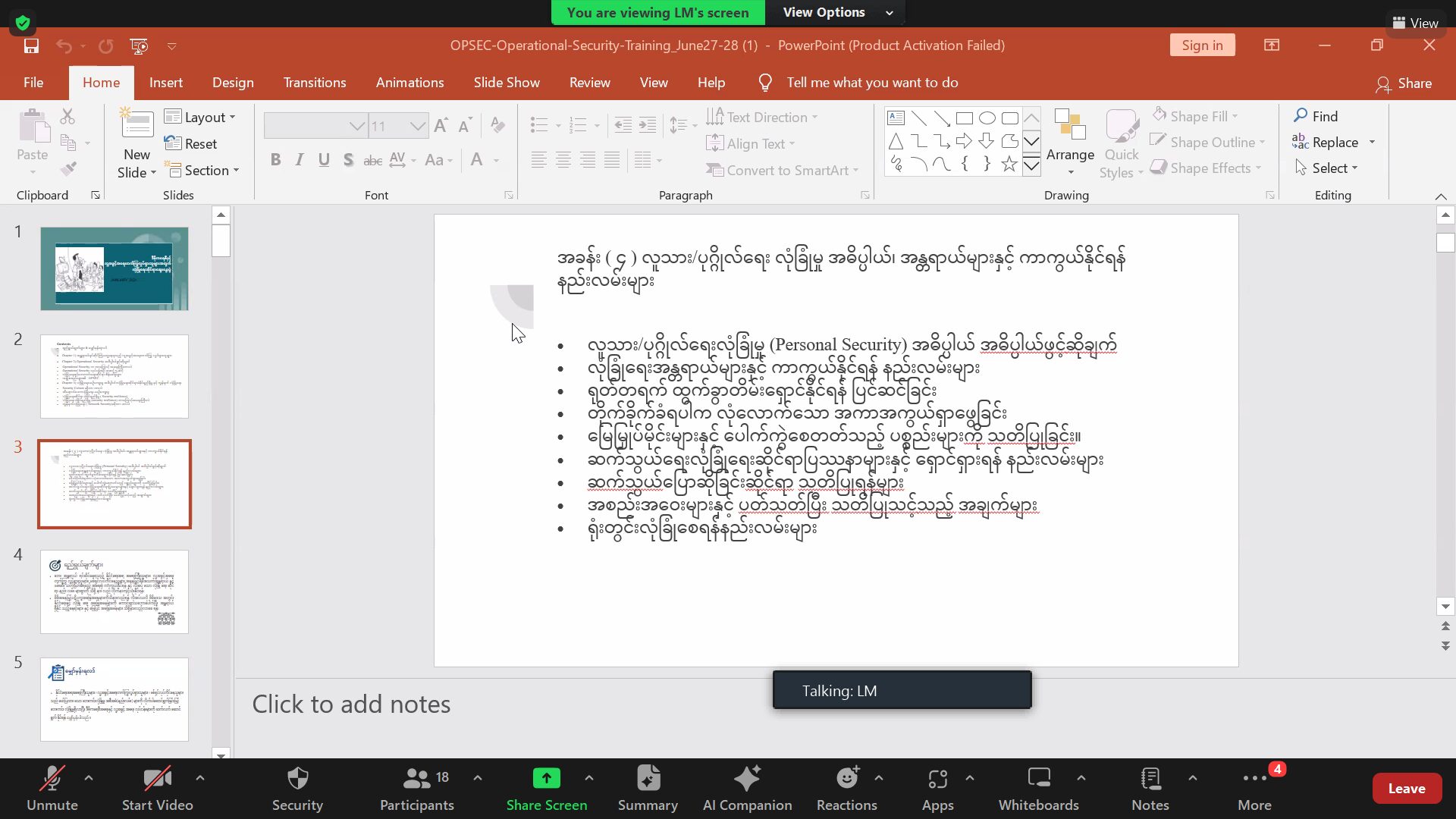This screenshot has height=819, width=1456.
Task: Click the Sign in button
Action: [x=1202, y=45]
